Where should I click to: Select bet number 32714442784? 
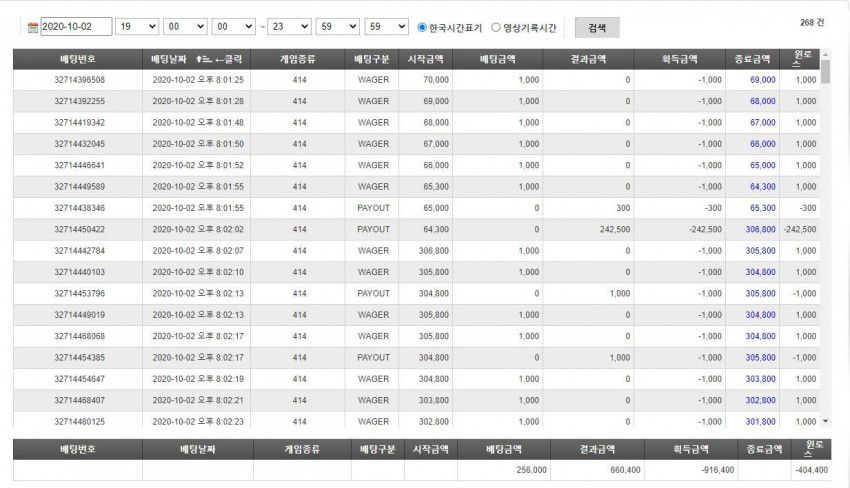80,251
